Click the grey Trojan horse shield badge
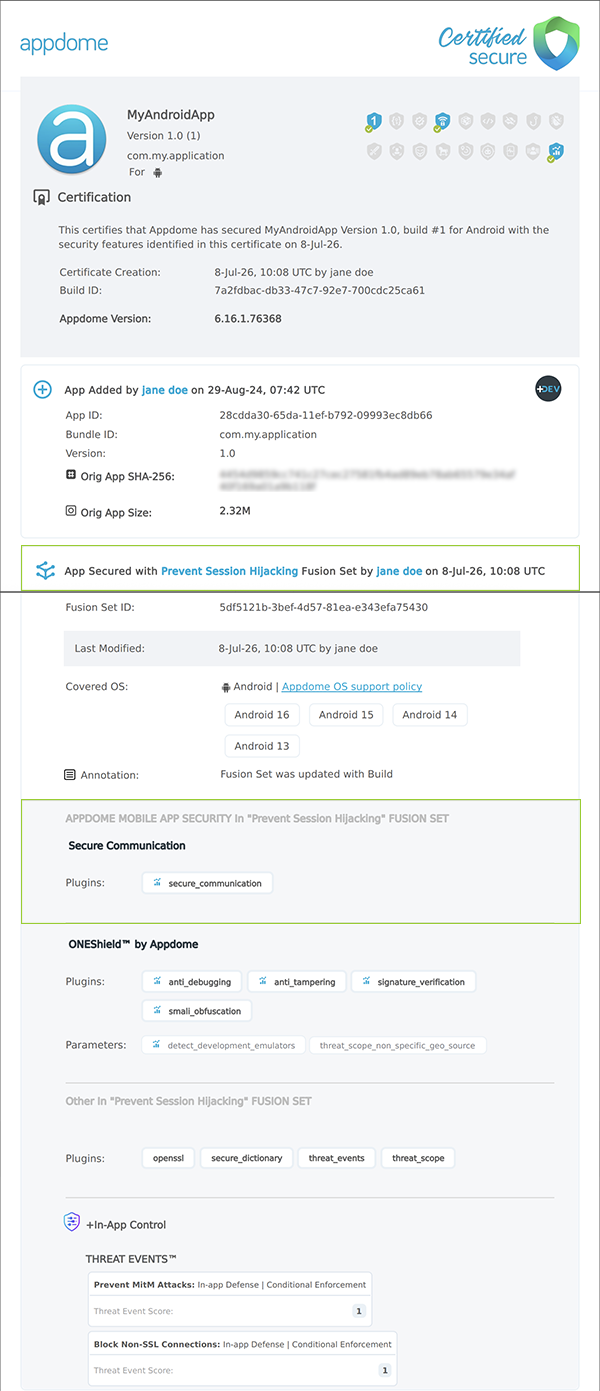Screen dimensions: 600x1391 pos(442,151)
